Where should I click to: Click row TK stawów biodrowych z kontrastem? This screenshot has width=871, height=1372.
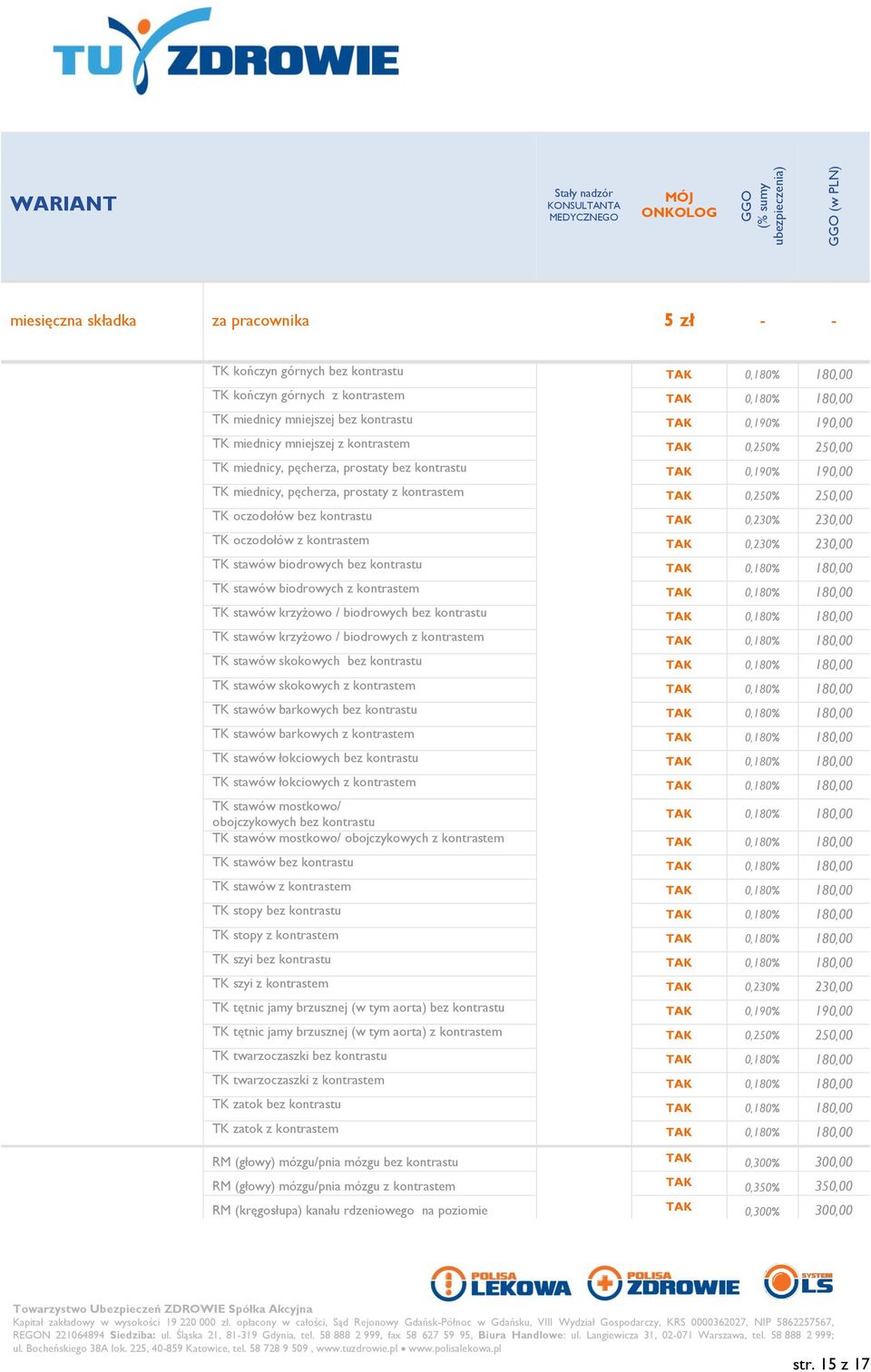tap(316, 589)
